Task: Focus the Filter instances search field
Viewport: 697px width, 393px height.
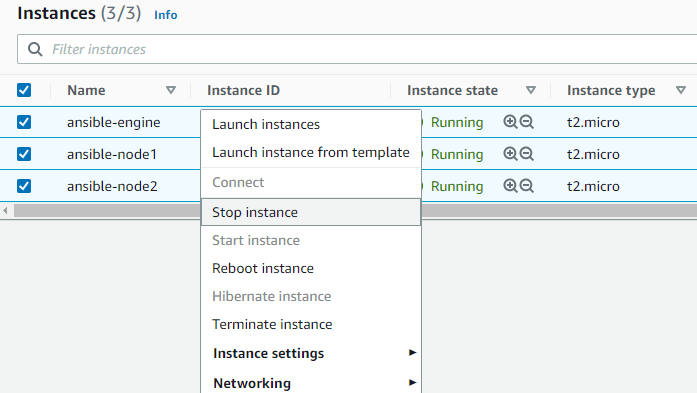Action: 357,49
